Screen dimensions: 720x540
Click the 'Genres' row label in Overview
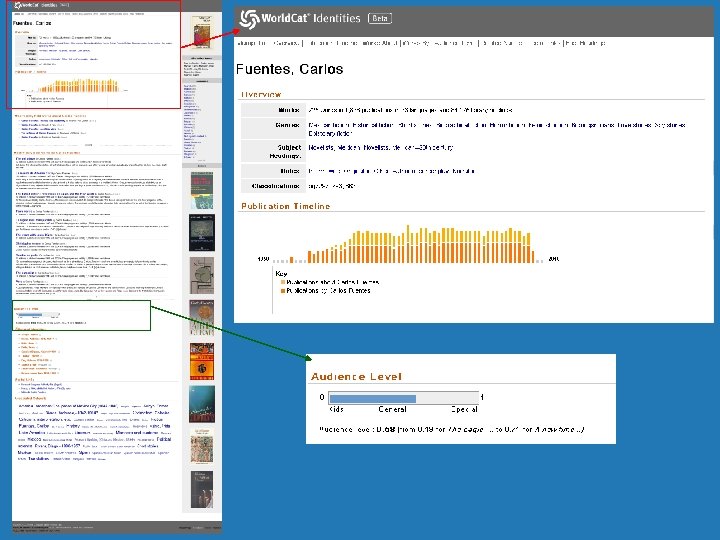(x=288, y=125)
